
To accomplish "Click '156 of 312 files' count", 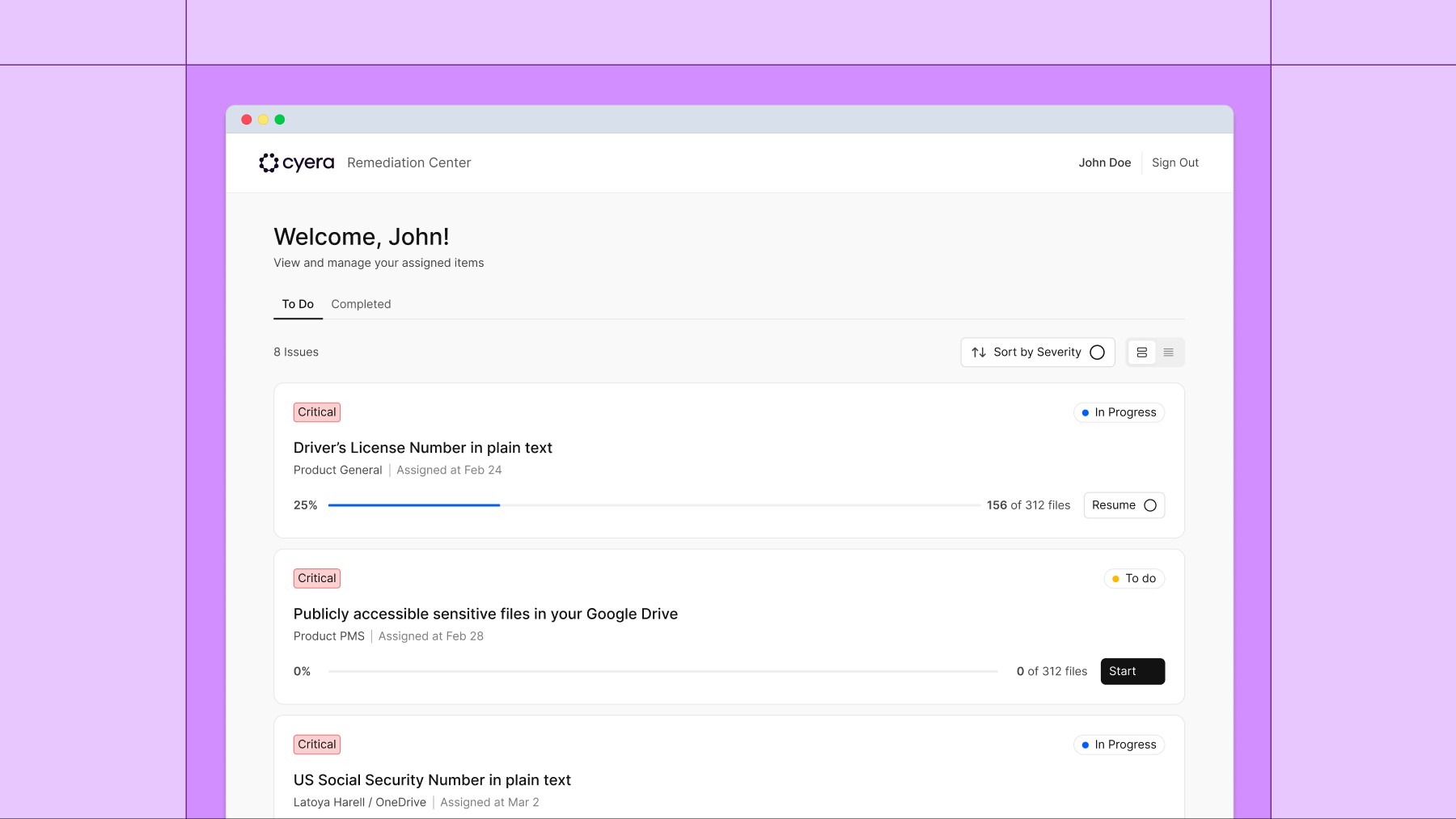I will (x=1028, y=505).
